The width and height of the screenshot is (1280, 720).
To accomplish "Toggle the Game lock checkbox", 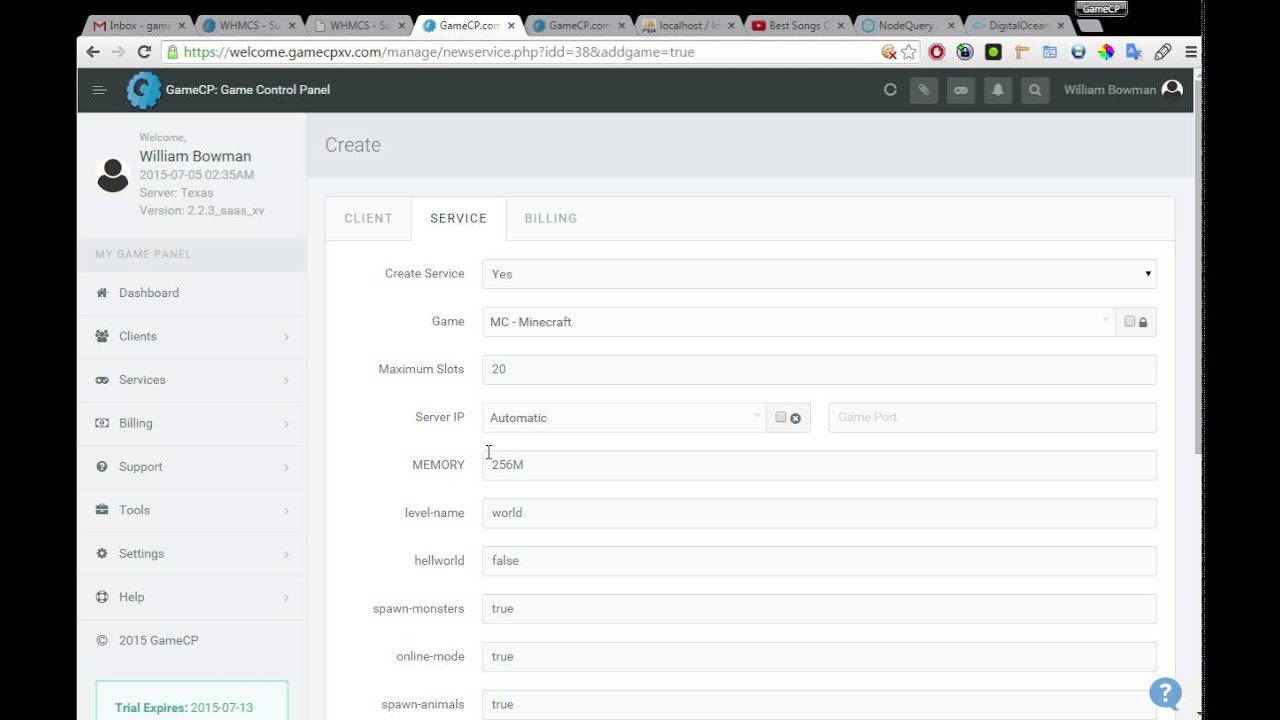I will coord(1130,322).
